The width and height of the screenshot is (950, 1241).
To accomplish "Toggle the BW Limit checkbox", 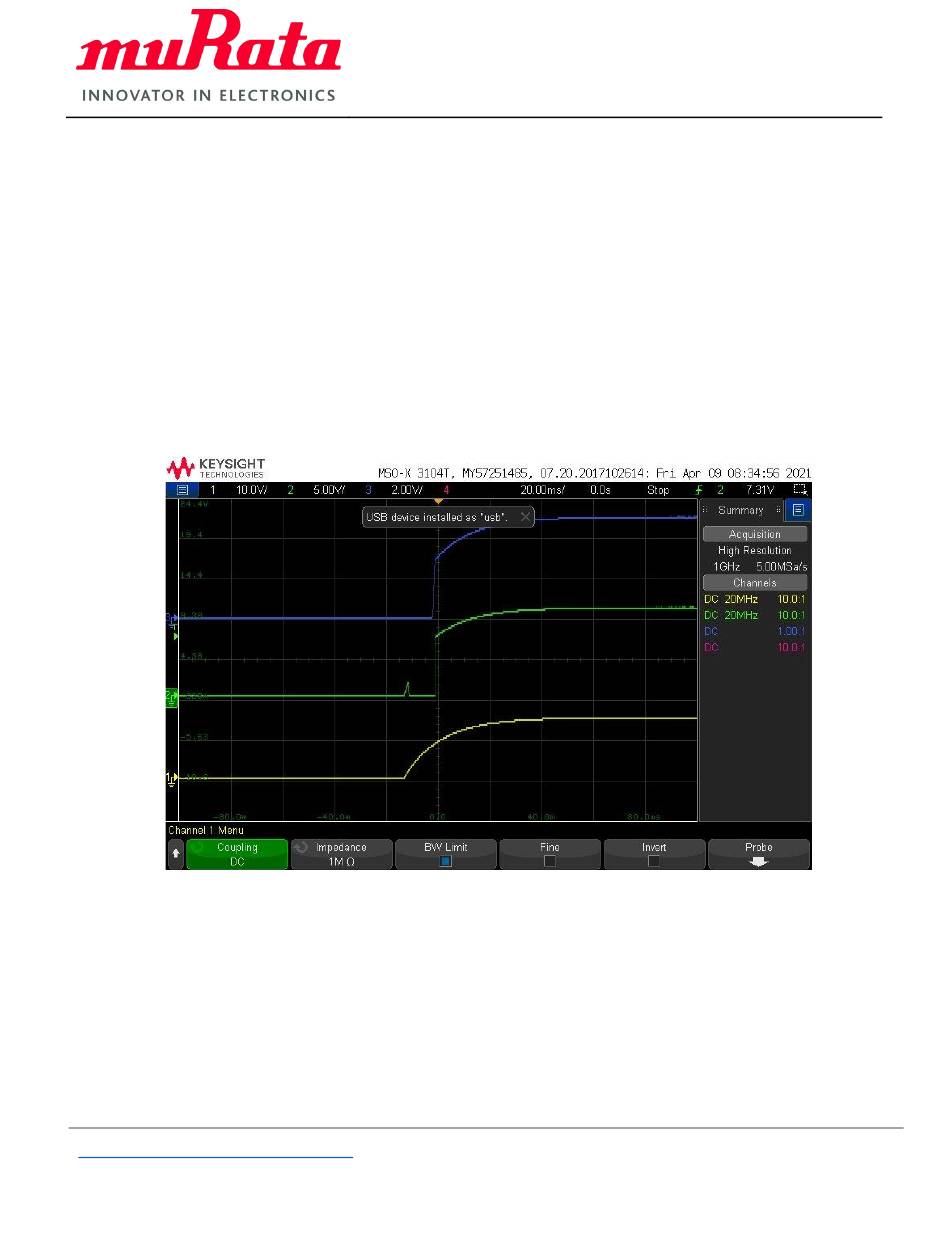I will tap(446, 860).
